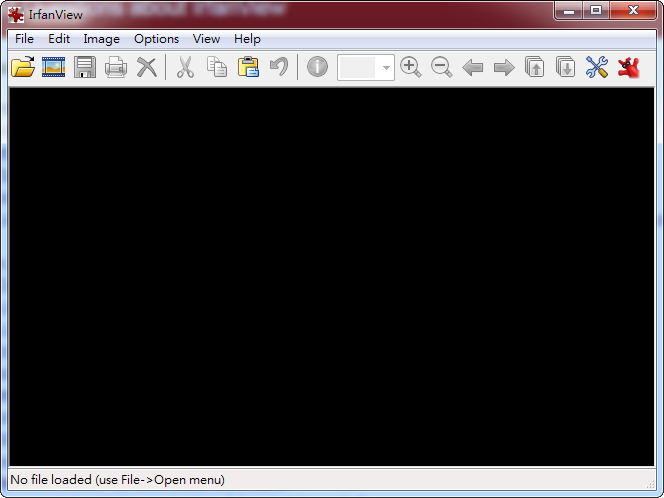Click the Paste clipboard icon

pos(248,67)
